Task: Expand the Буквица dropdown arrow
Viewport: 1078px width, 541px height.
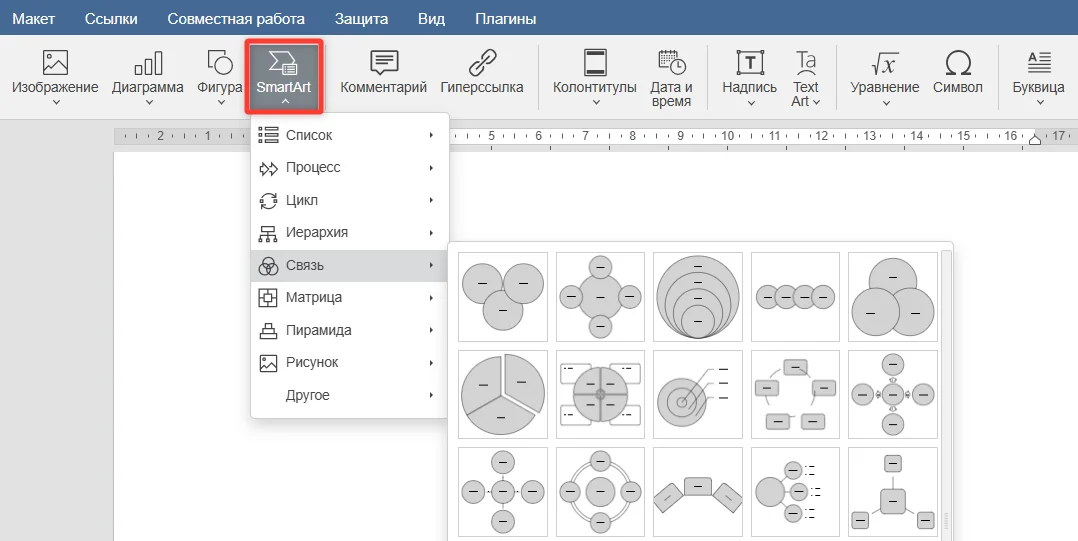Action: click(x=1040, y=102)
